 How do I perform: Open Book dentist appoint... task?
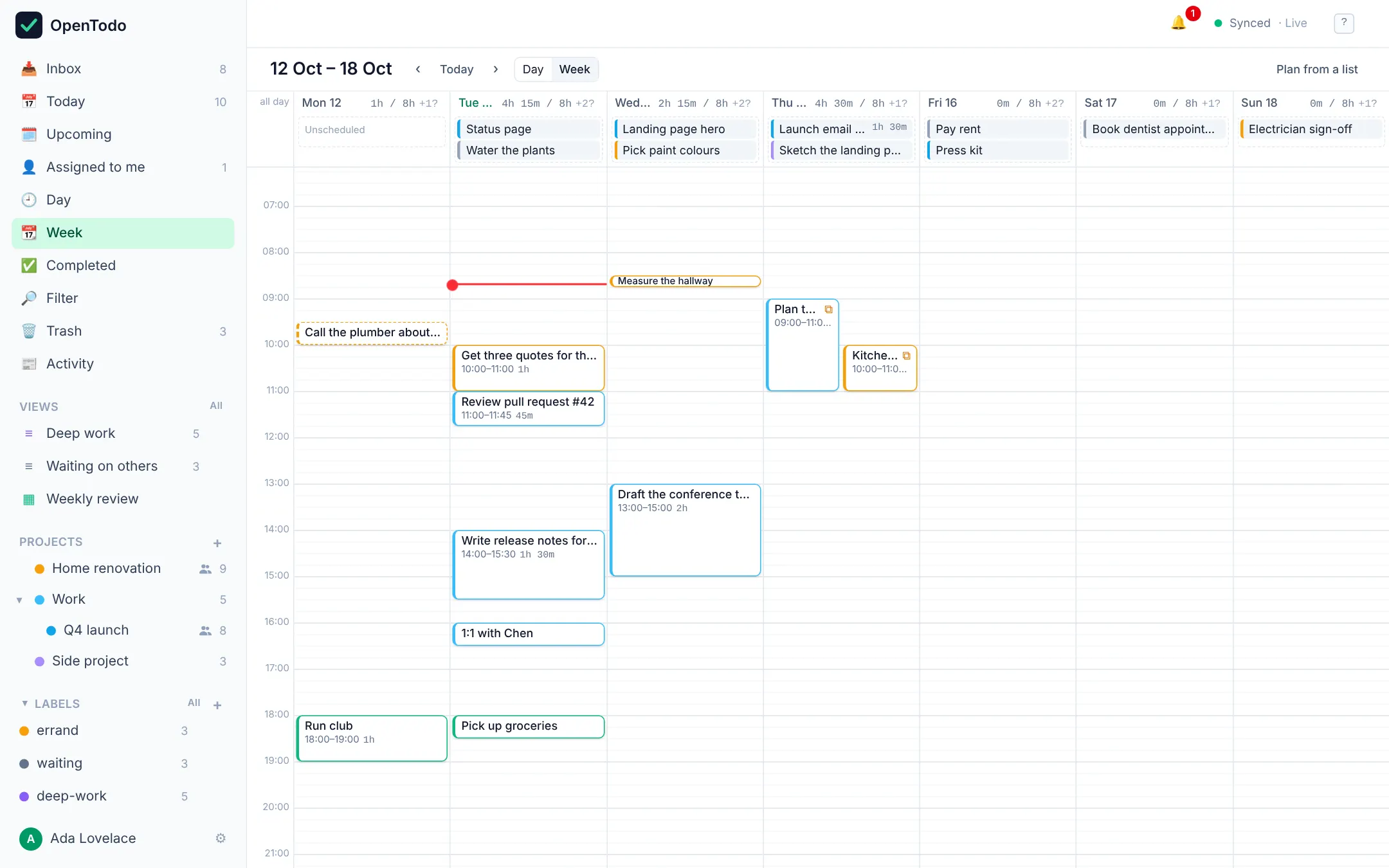pyautogui.click(x=1154, y=129)
